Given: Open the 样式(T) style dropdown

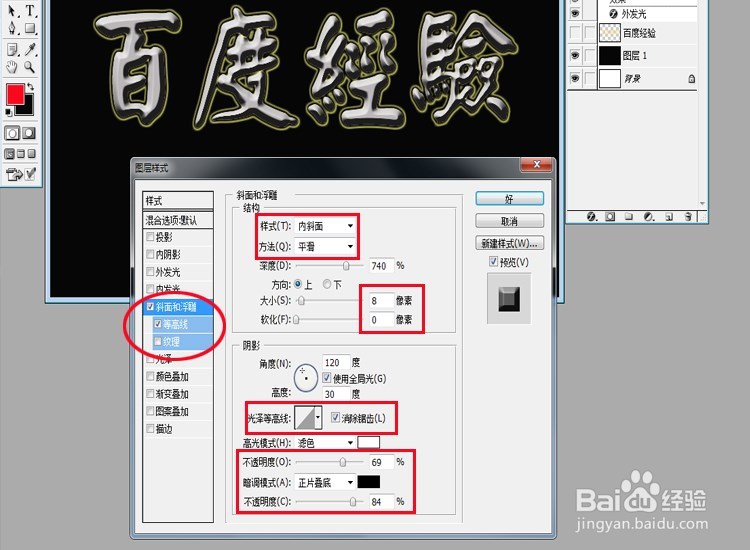Looking at the screenshot, I should tap(325, 226).
